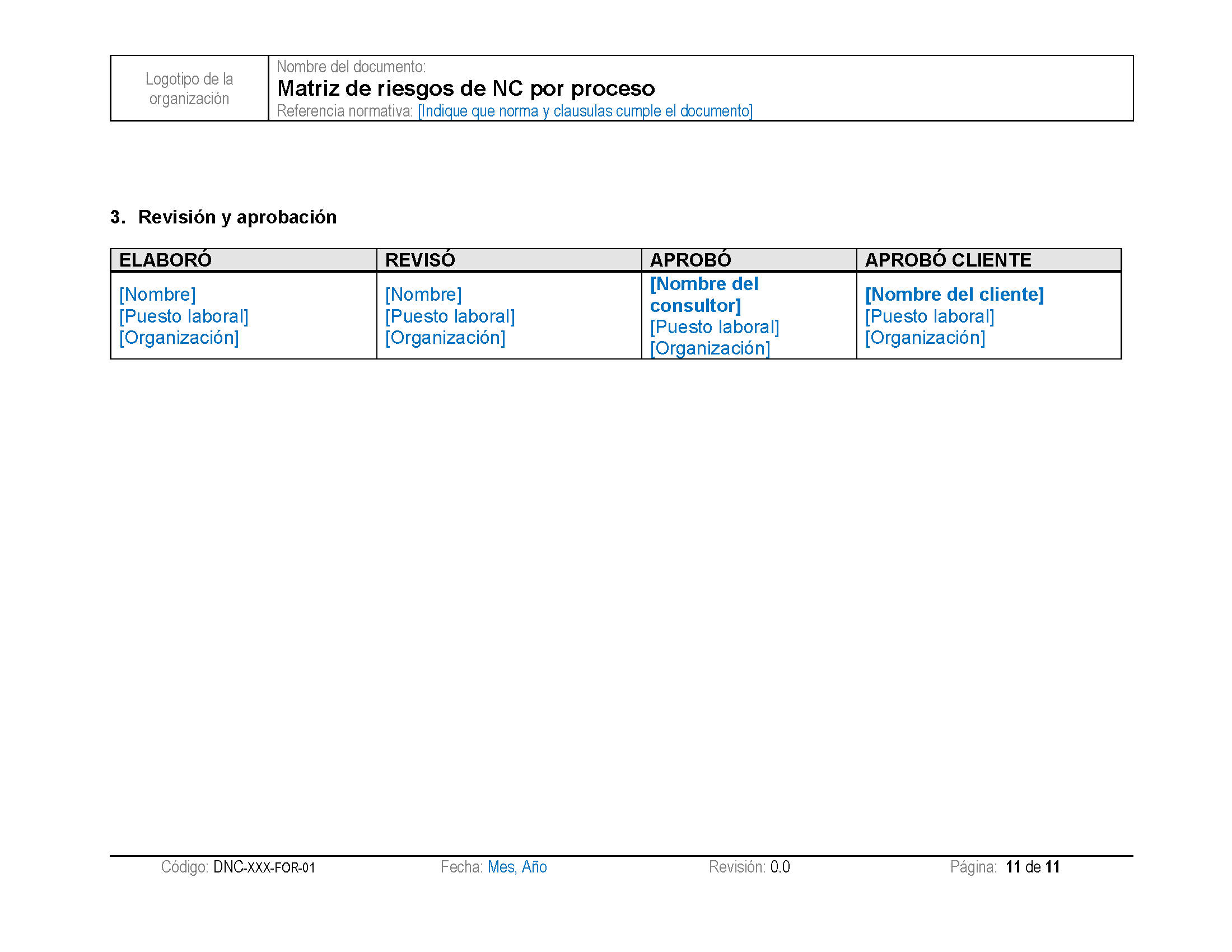1232x952 pixels.
Task: Click the [Nombre] field under REVISÓ
Action: pyautogui.click(x=423, y=295)
